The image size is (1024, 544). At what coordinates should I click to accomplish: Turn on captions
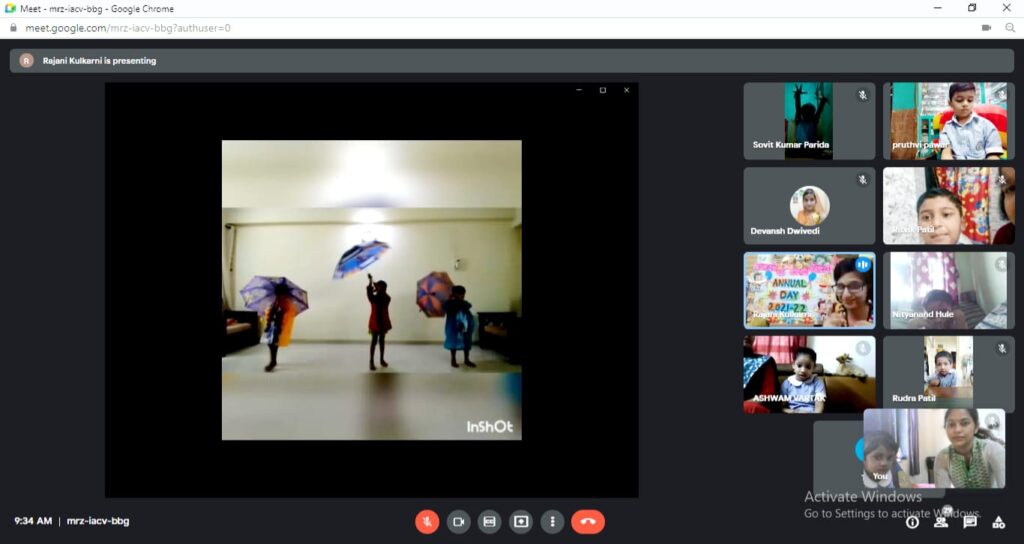tap(489, 522)
